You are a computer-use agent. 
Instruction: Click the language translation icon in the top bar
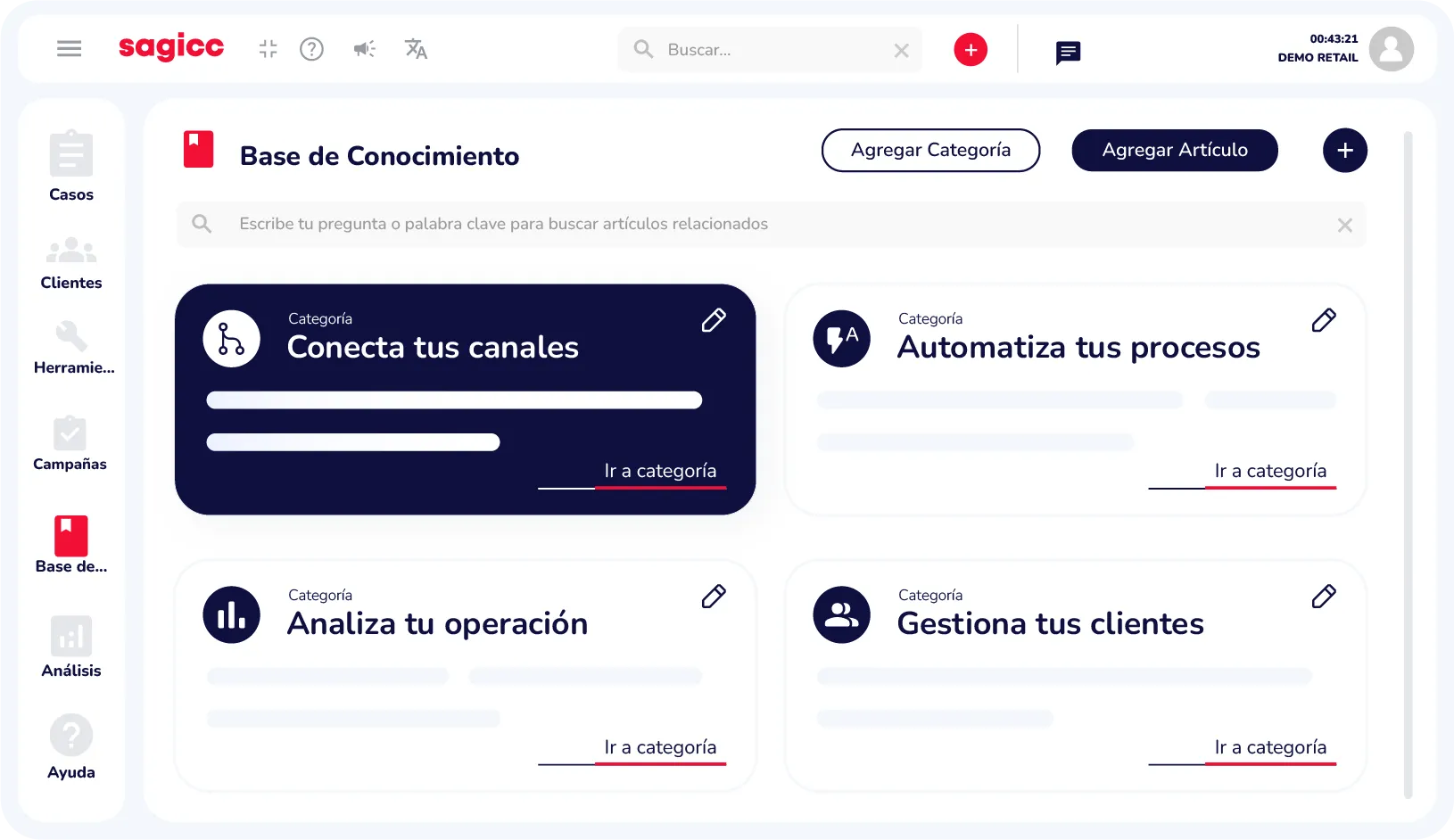point(416,49)
